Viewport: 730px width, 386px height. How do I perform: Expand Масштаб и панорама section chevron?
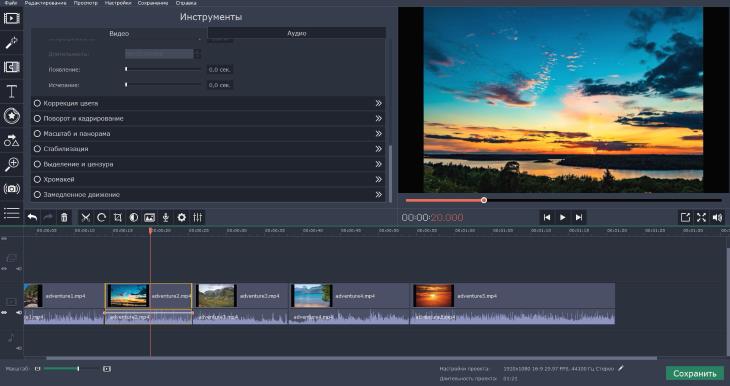[x=379, y=134]
